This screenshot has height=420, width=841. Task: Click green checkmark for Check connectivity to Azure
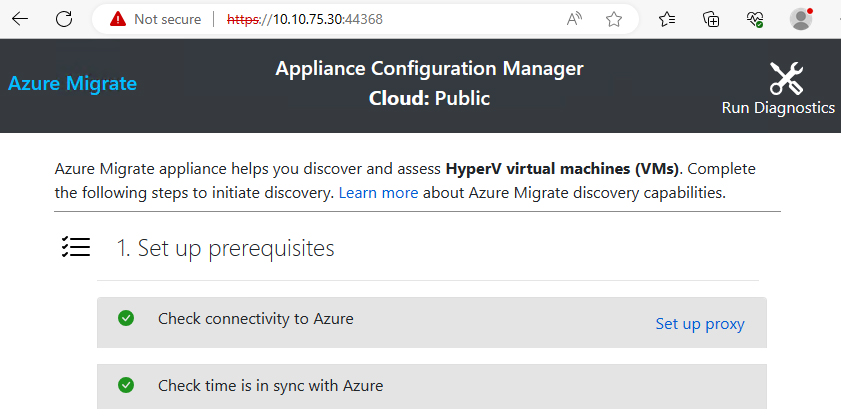(x=126, y=318)
